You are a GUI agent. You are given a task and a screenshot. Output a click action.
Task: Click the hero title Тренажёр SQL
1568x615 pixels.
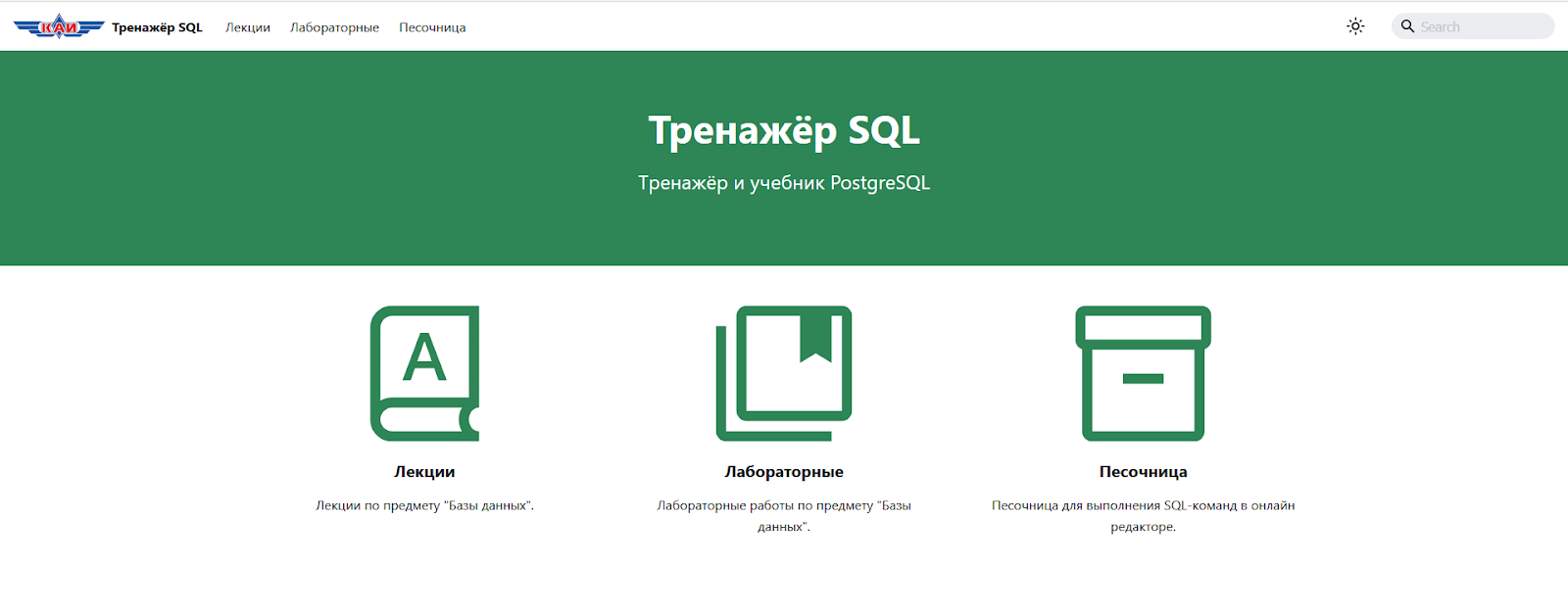pyautogui.click(x=784, y=130)
